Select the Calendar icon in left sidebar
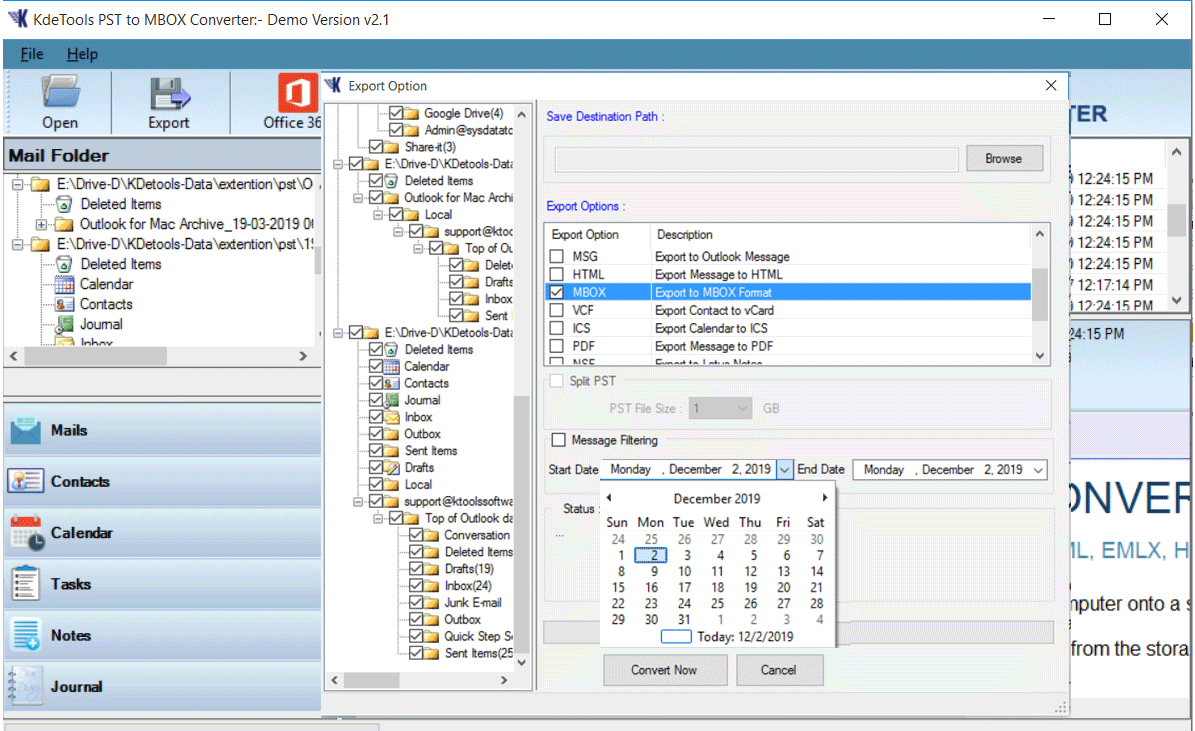 25,532
